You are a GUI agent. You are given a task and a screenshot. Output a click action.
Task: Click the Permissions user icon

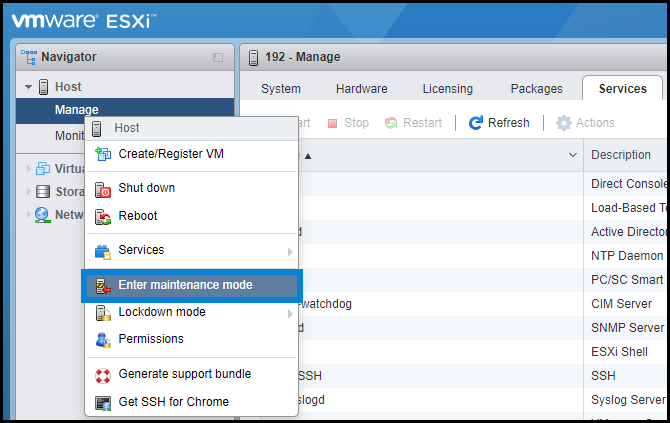coord(103,340)
